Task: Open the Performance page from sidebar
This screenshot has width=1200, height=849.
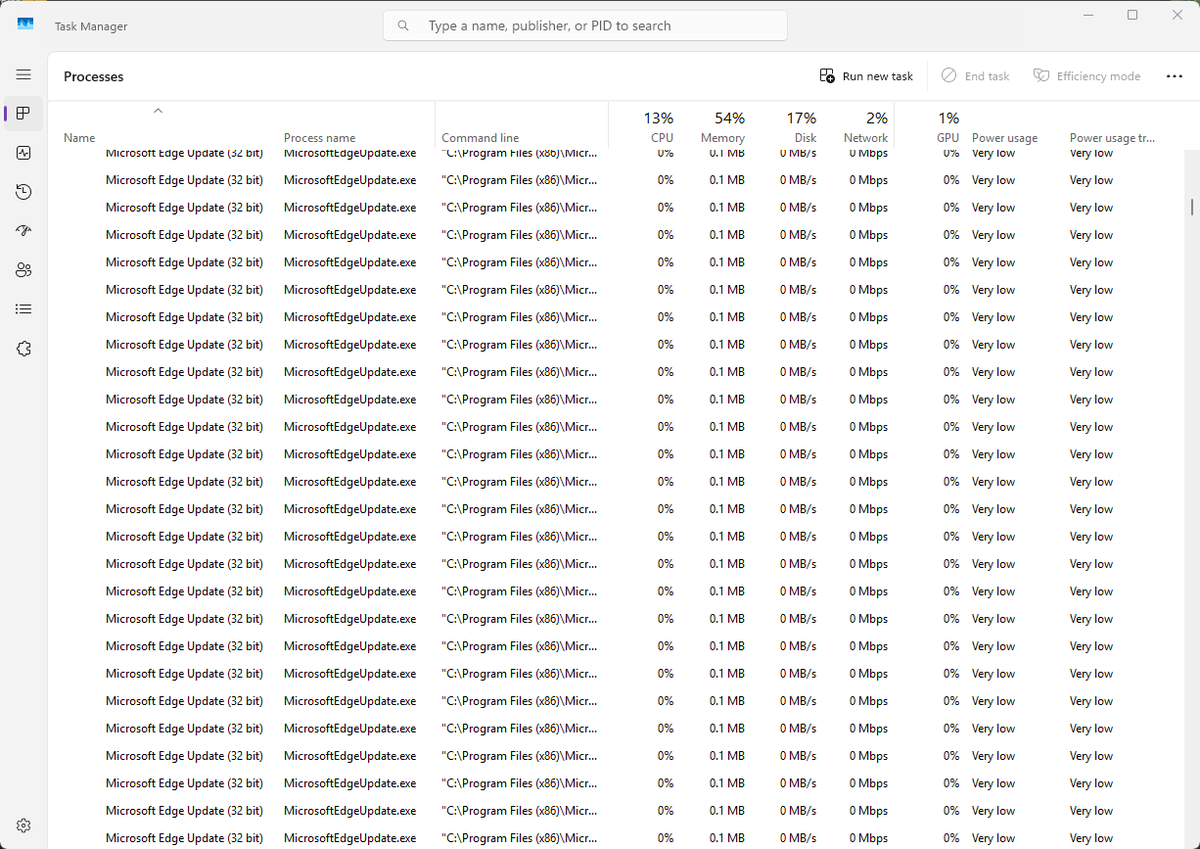Action: pos(24,153)
